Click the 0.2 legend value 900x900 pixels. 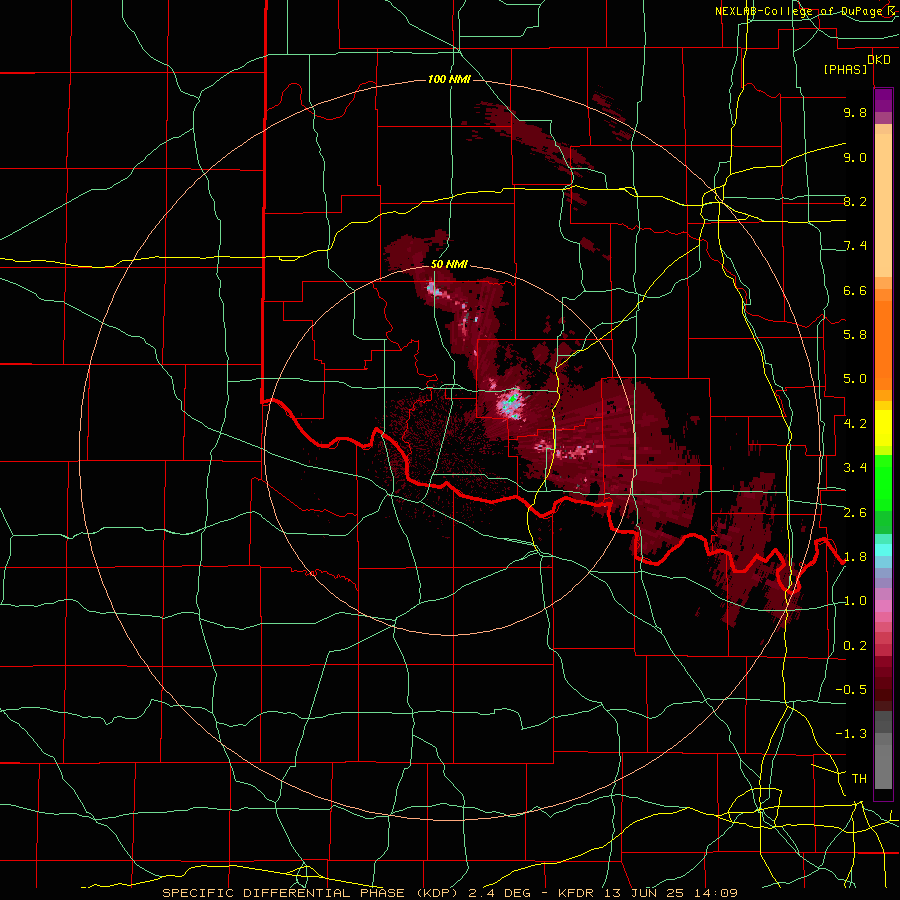click(855, 646)
